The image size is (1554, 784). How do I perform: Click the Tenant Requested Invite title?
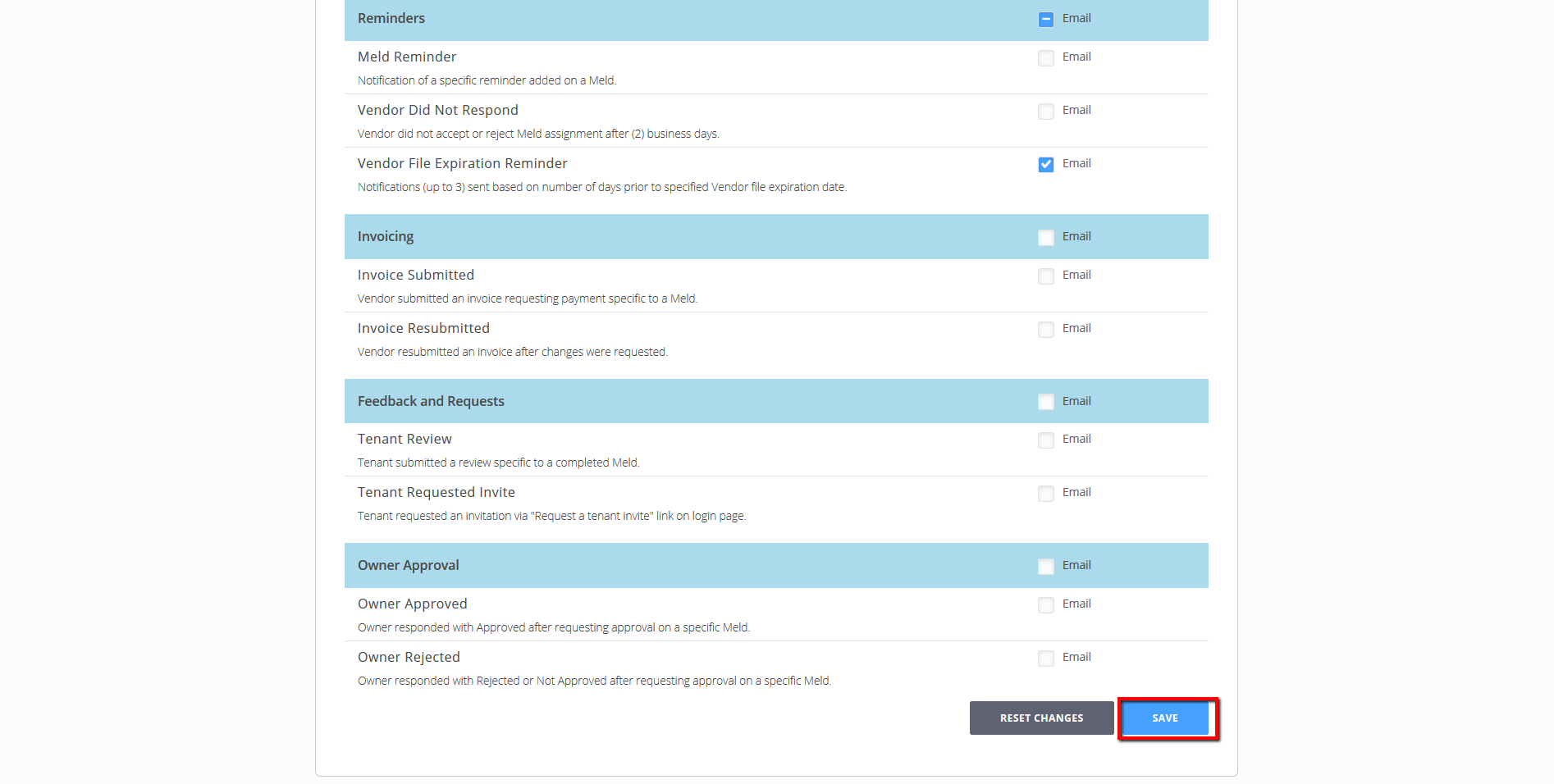[x=436, y=493]
